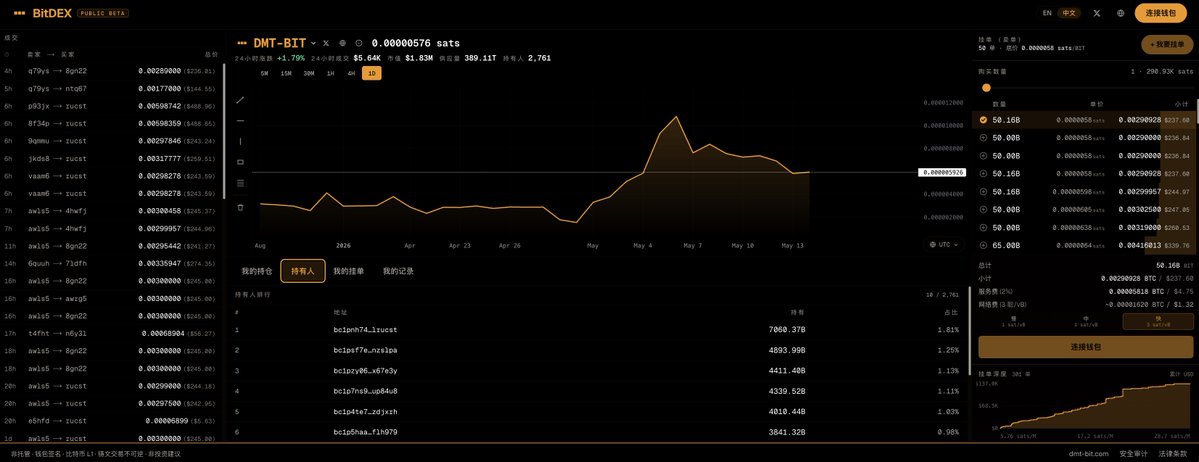Click holder address bc1p5haa…flh979
The image size is (1199, 462).
pos(366,432)
